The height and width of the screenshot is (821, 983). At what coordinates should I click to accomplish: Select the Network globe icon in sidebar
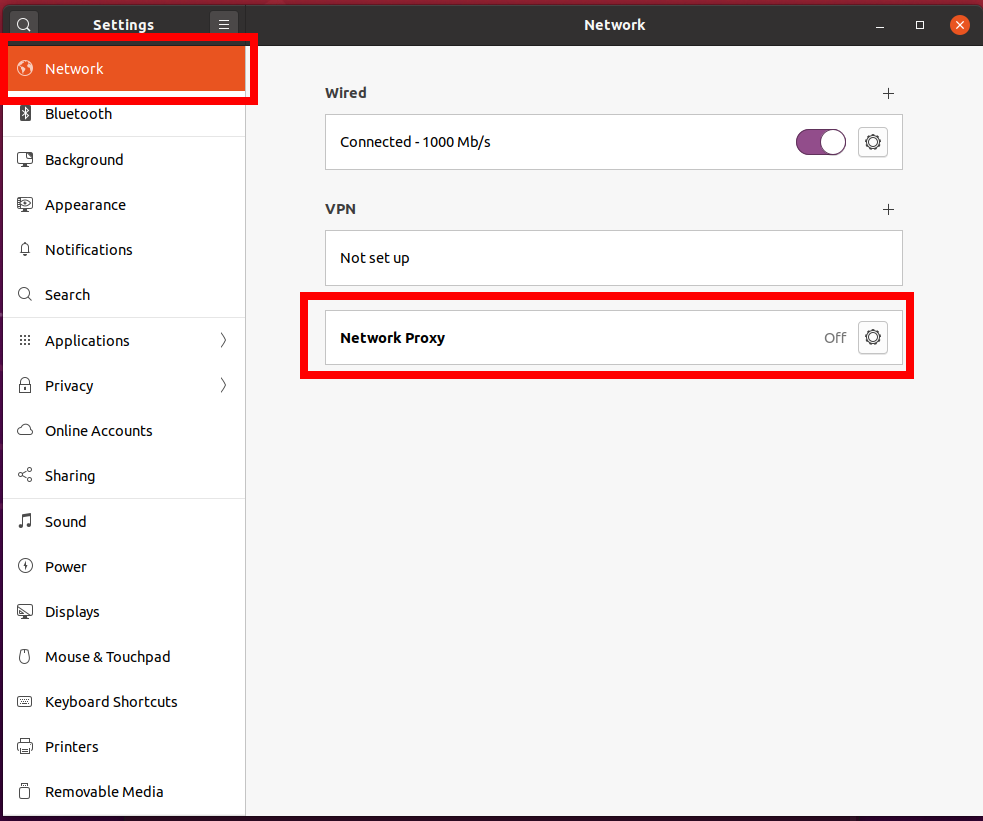point(25,69)
